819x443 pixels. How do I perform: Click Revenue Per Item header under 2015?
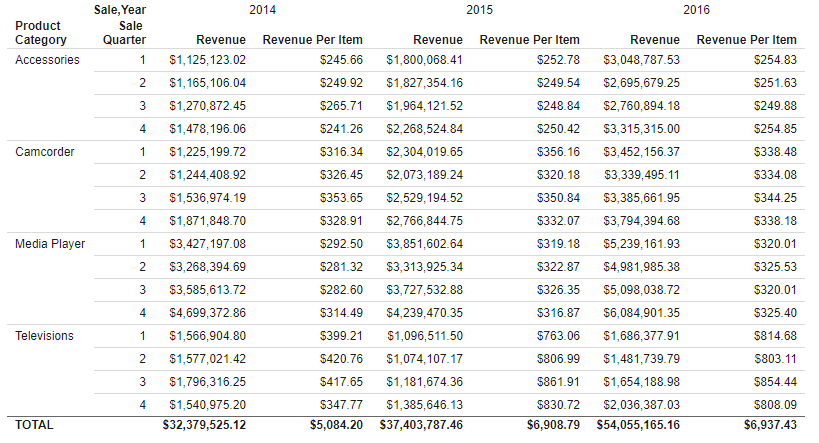click(529, 40)
